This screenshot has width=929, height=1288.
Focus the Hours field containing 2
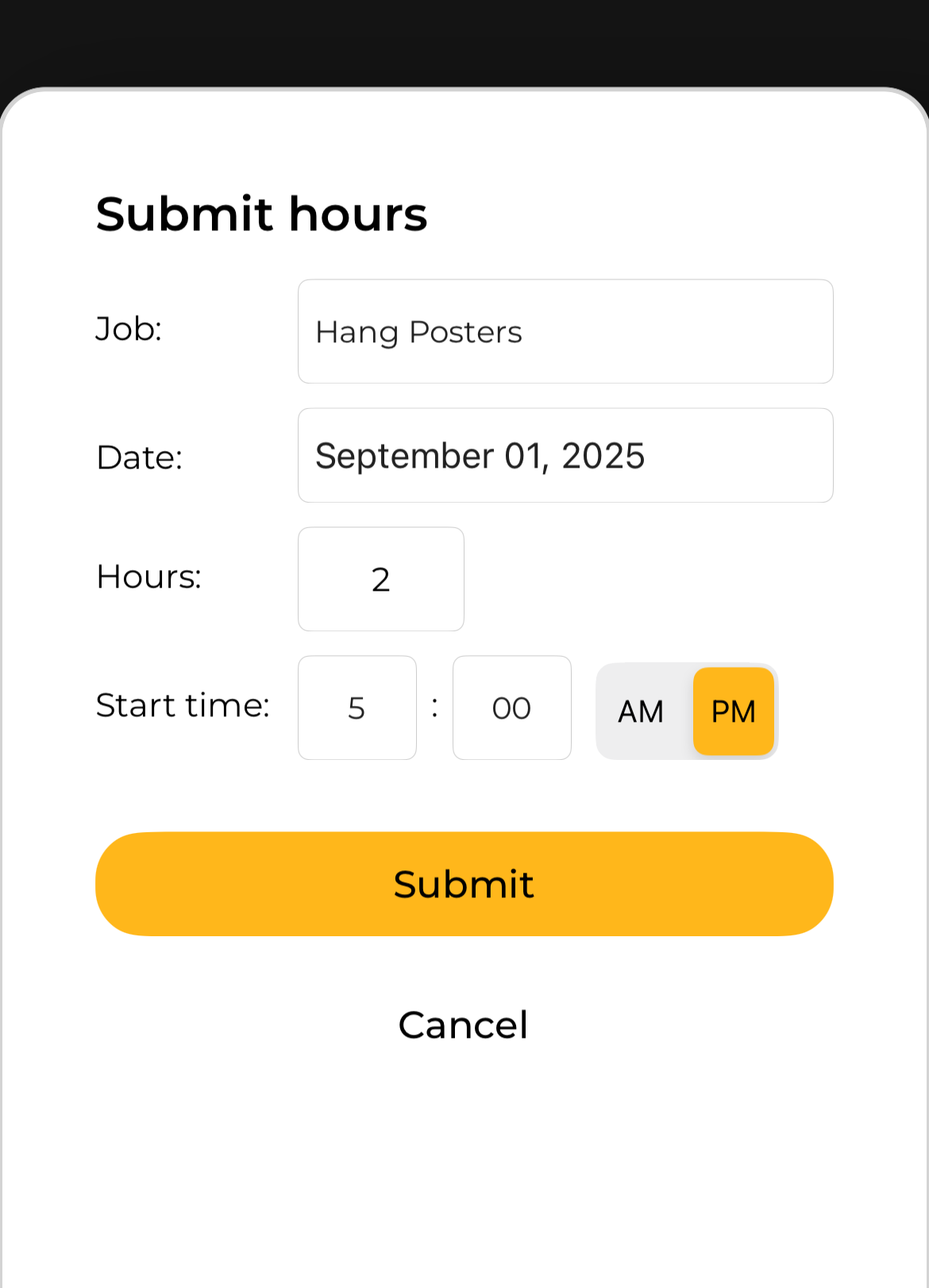pyautogui.click(x=381, y=579)
